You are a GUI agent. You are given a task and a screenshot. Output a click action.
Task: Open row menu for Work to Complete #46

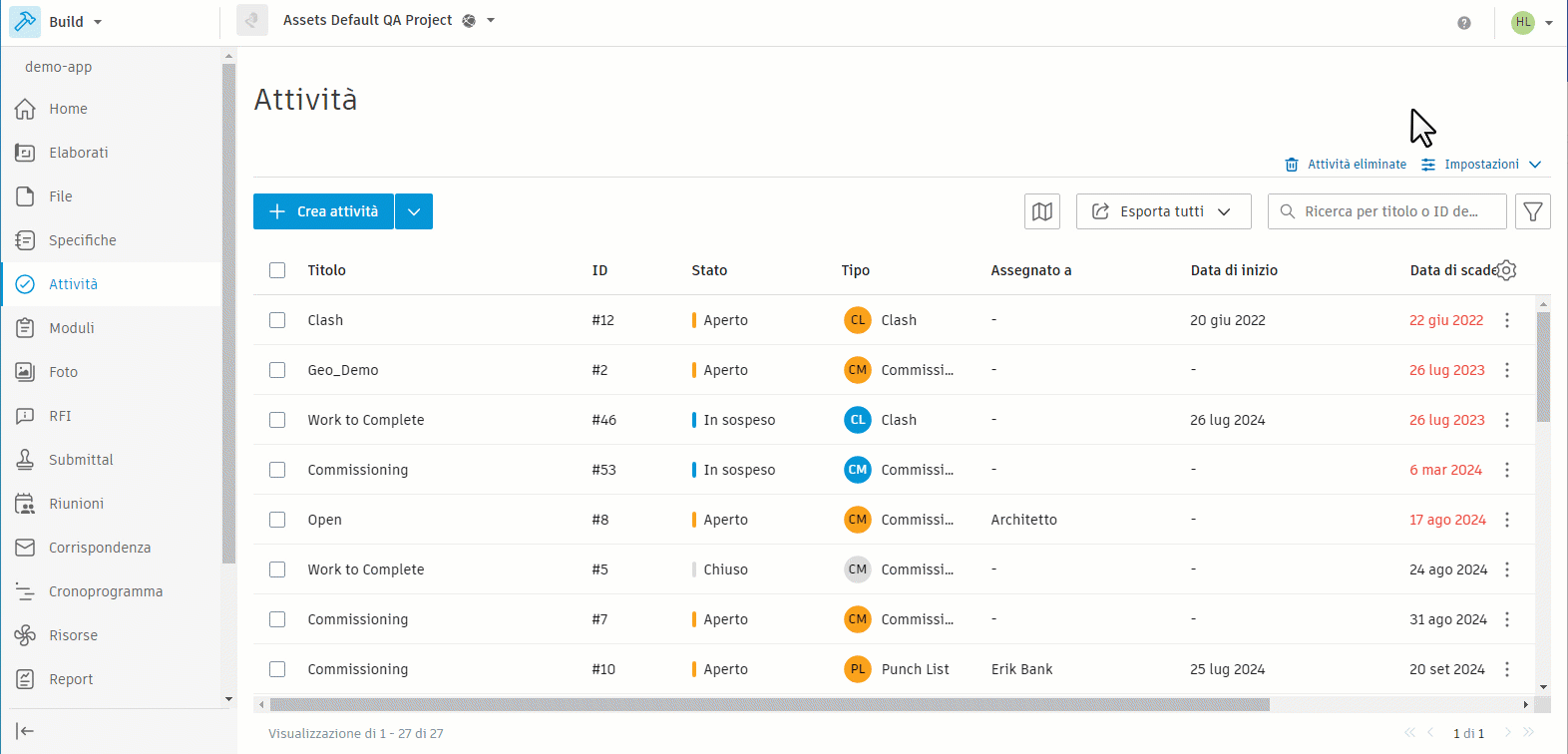(x=1507, y=420)
